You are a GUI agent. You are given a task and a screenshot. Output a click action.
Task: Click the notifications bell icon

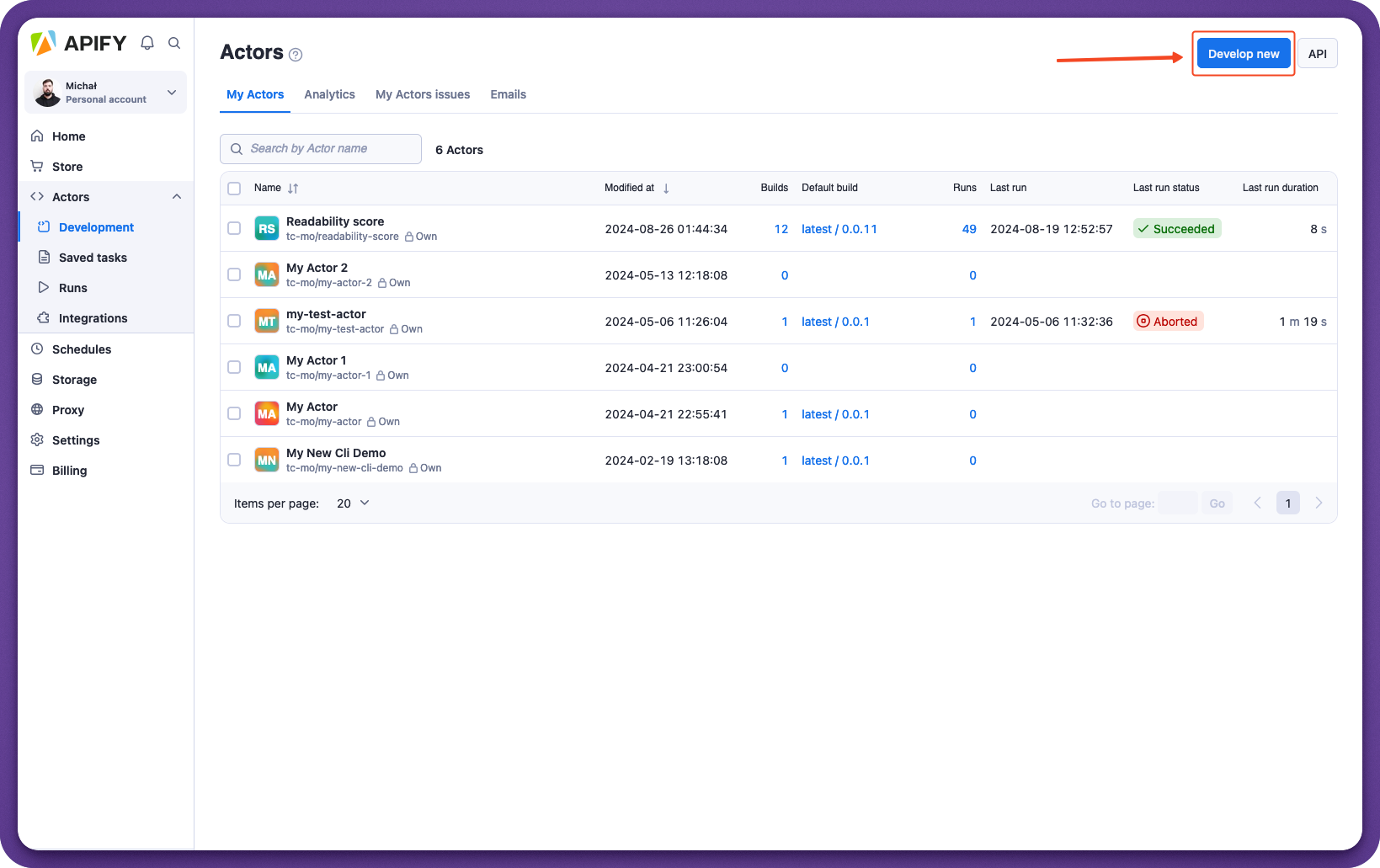click(147, 43)
